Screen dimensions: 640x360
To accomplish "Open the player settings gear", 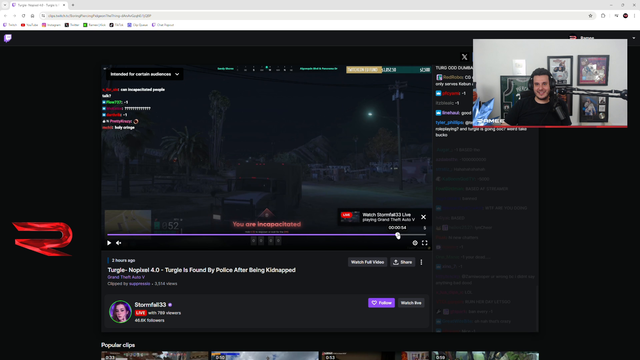I will (415, 243).
